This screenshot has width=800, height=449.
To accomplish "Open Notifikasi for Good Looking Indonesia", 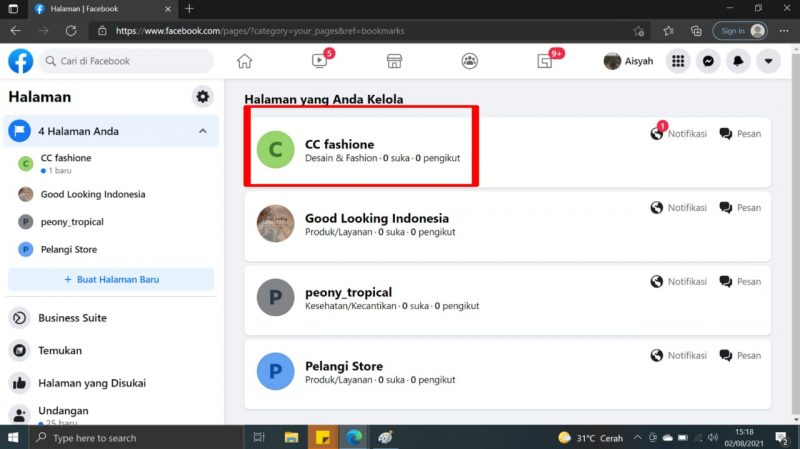I will pos(679,208).
